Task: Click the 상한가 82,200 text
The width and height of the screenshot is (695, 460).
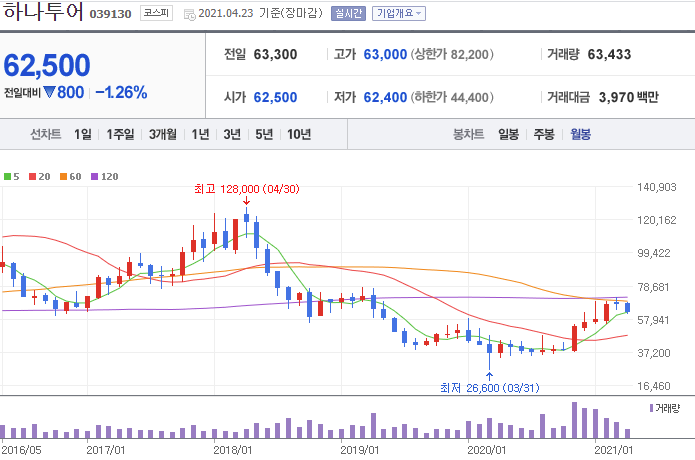Action: coord(452,55)
